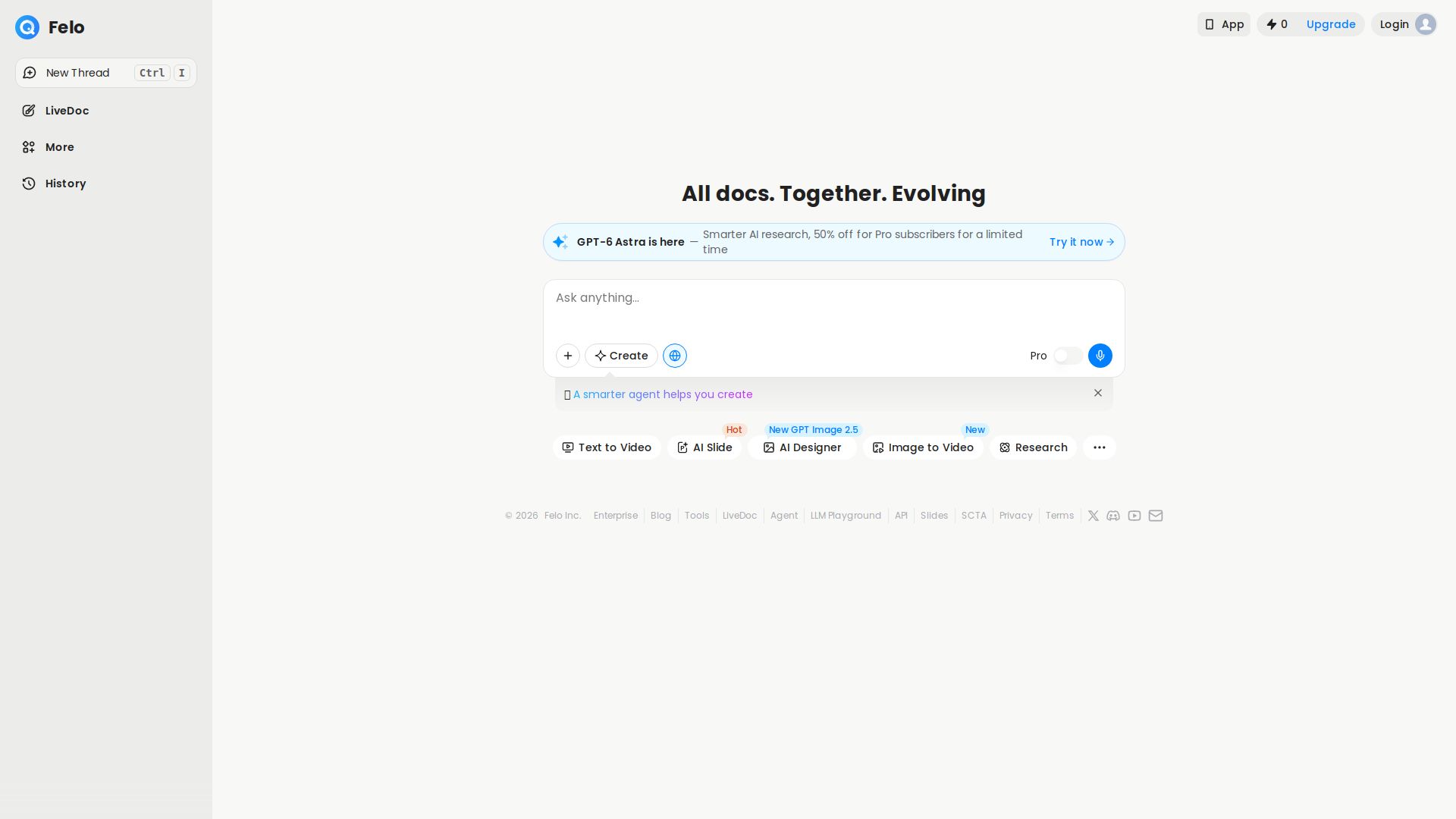This screenshot has height=819, width=1456.
Task: Open the LiveDoc footer link
Action: (739, 516)
